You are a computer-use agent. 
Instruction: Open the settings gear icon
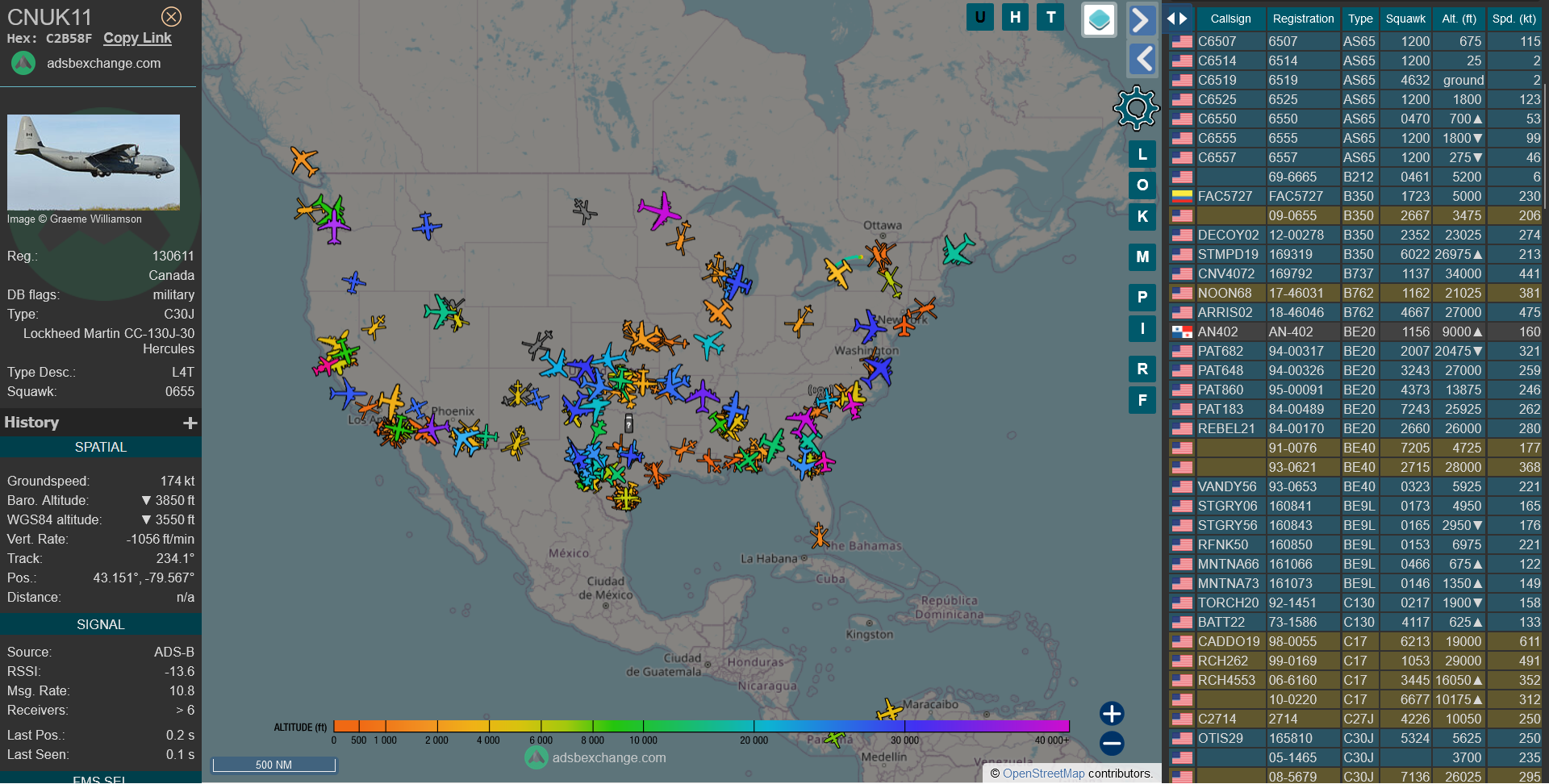coord(1136,107)
